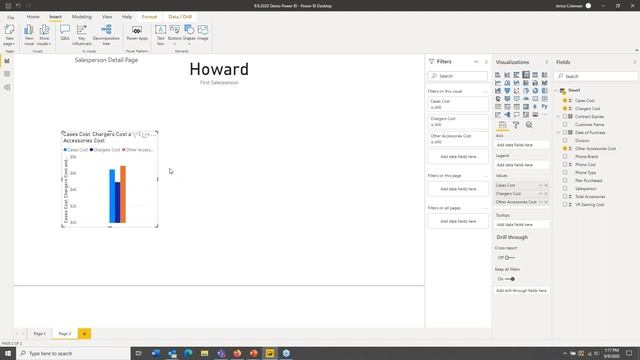Screen dimensions: 640x360
Task: Click New visual in the ribbon
Action: click(29, 35)
